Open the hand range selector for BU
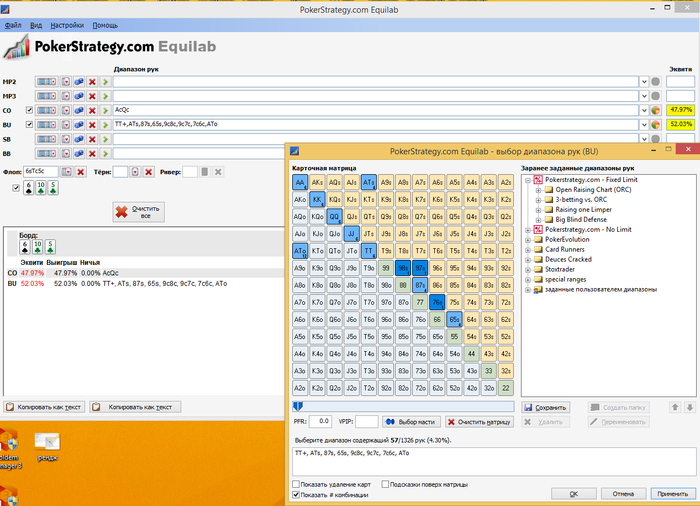700x506 pixels. point(46,125)
